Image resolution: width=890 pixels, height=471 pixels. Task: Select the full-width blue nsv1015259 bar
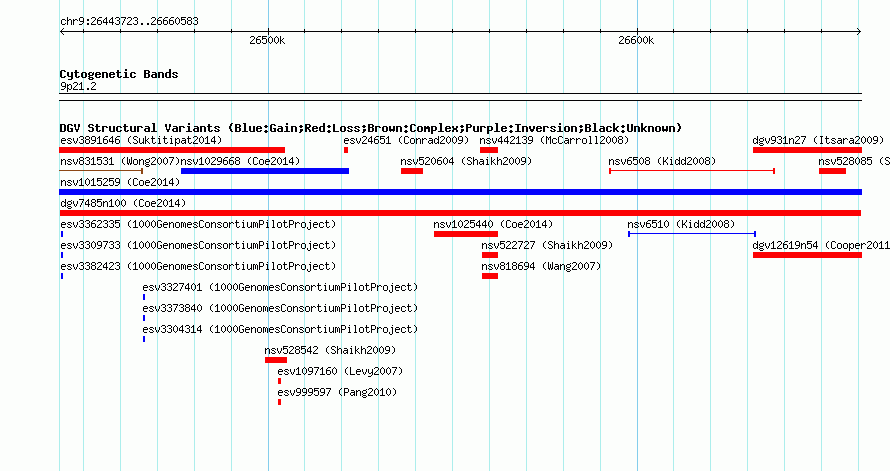click(x=460, y=192)
